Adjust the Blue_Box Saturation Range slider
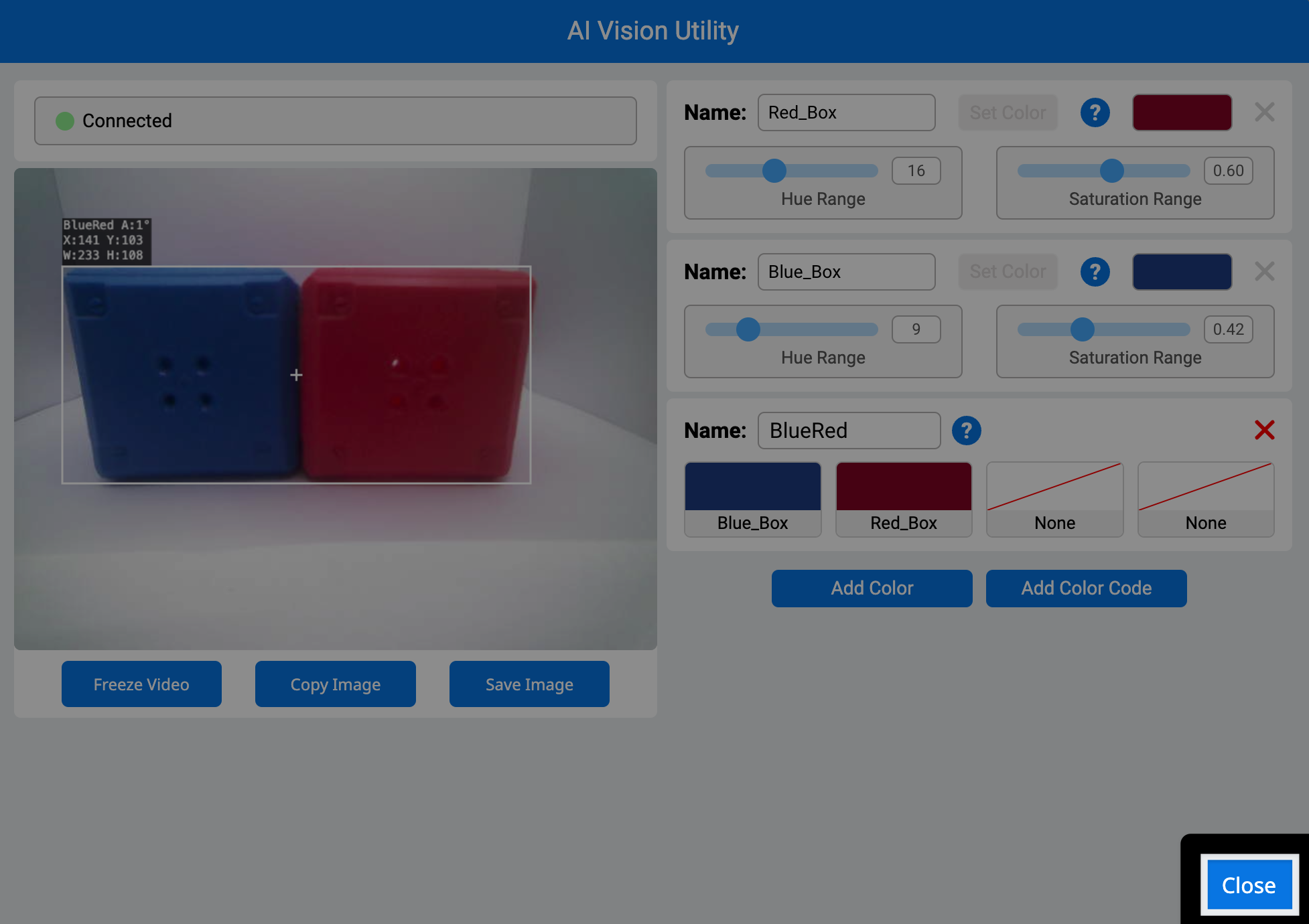1309x924 pixels. point(1083,329)
